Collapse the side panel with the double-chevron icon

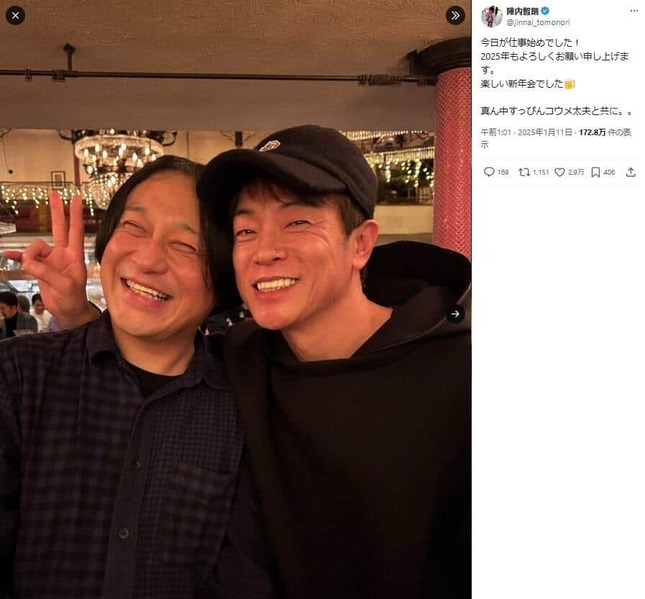tap(455, 16)
